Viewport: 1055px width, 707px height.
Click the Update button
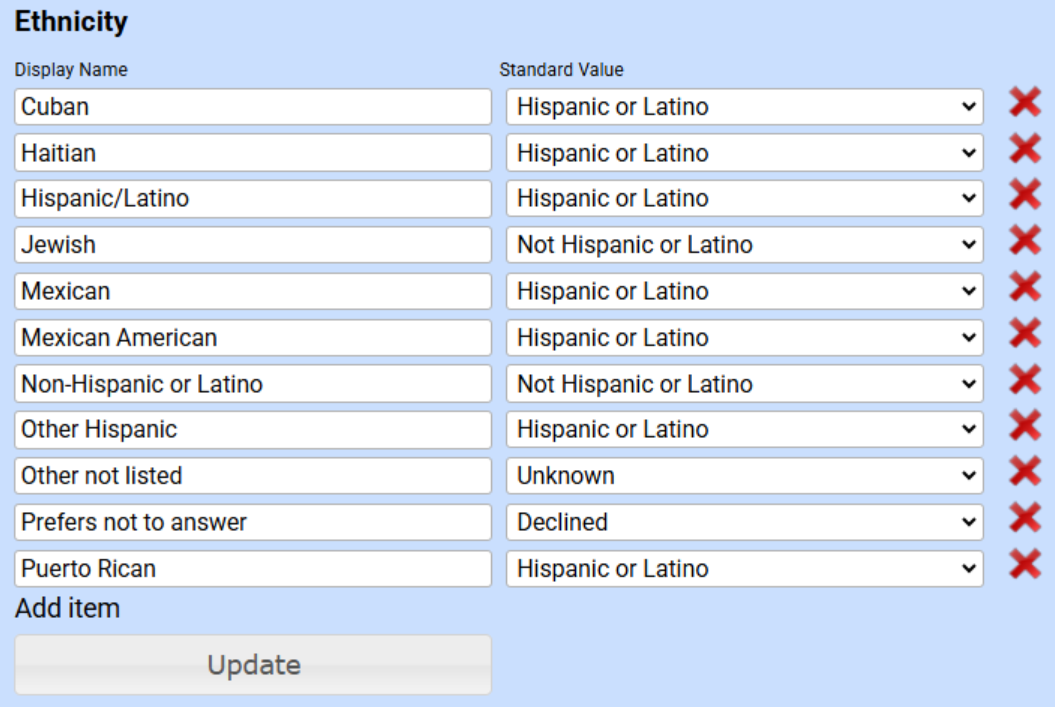253,665
